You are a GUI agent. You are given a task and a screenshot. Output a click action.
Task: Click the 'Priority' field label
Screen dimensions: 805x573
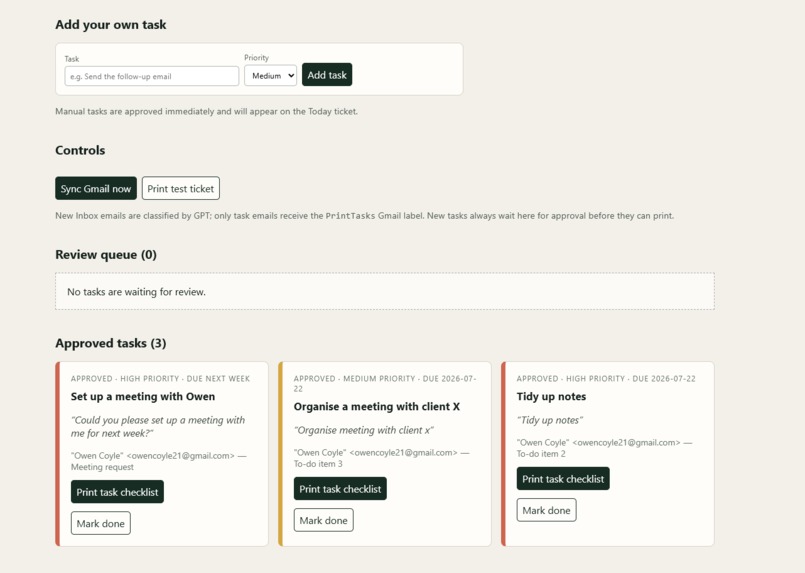256,58
